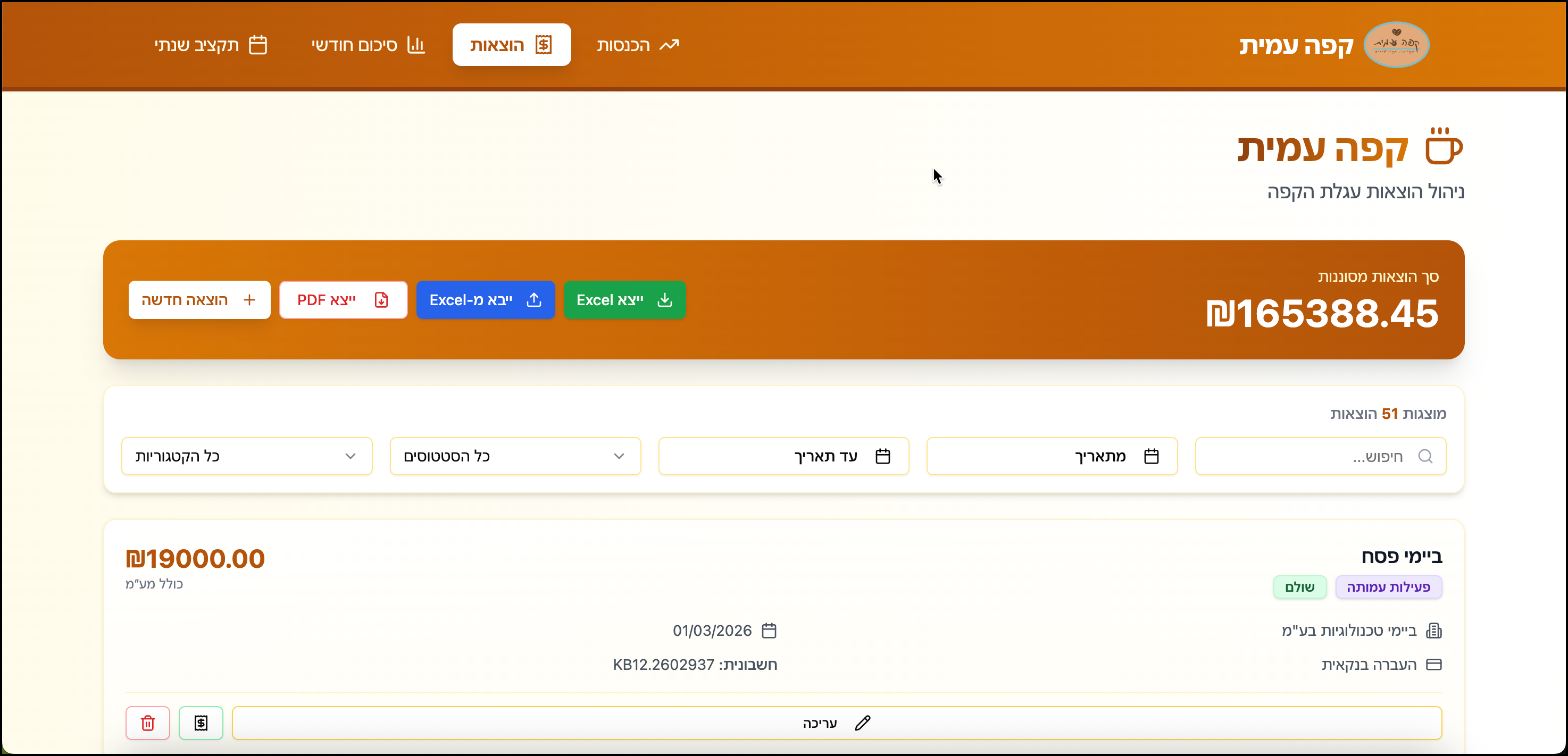Click the plus icon on new expense

tap(249, 300)
